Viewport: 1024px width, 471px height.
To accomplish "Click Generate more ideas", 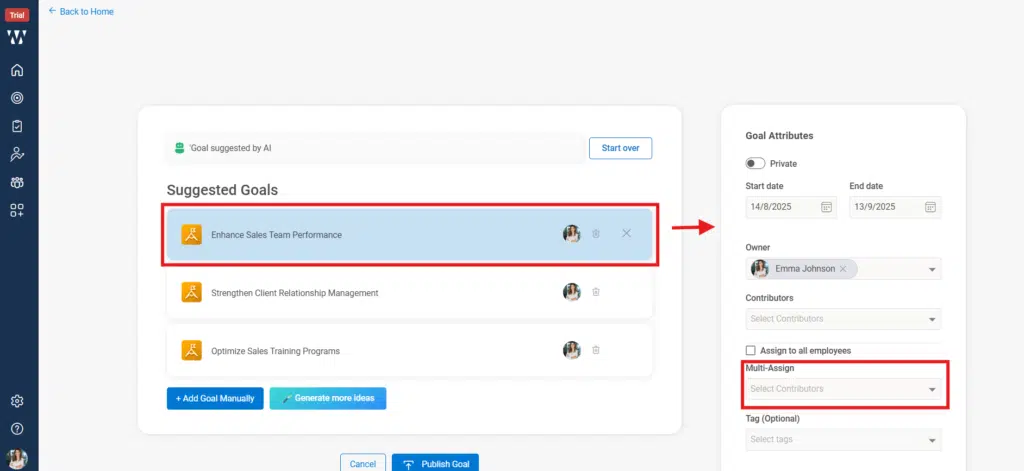I will (328, 398).
